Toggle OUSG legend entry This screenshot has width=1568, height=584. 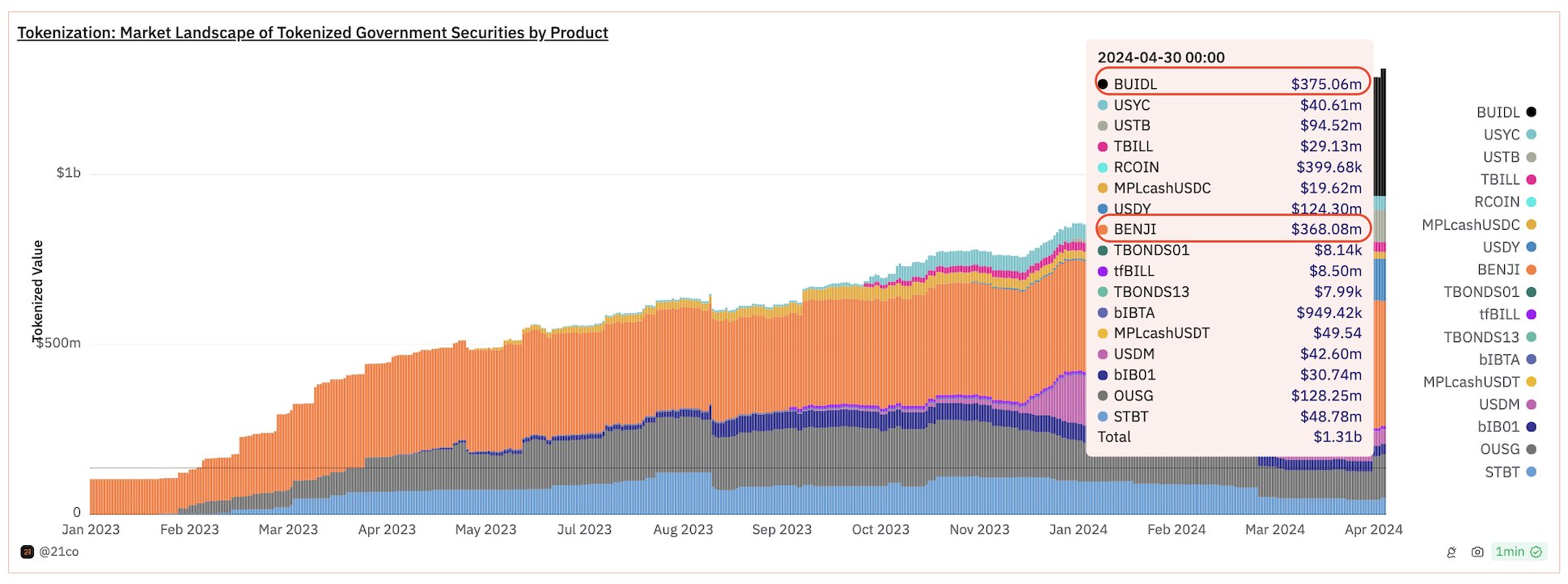(1508, 449)
